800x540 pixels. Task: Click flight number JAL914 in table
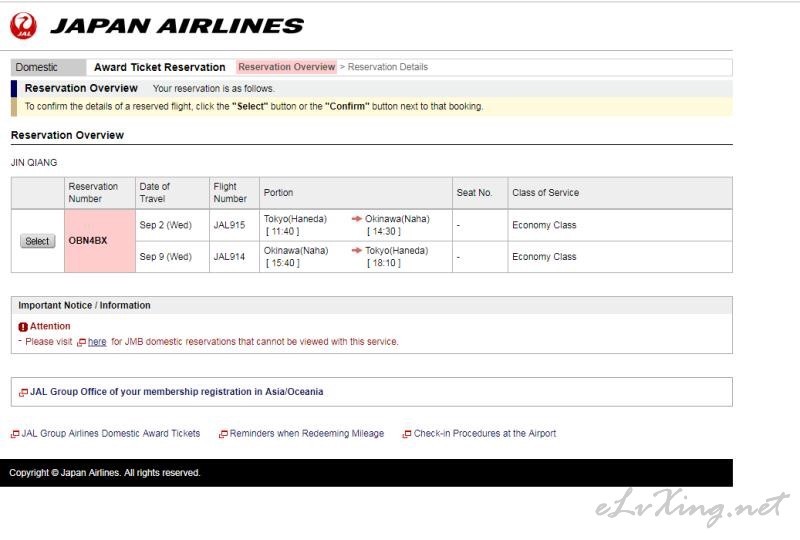pos(229,257)
